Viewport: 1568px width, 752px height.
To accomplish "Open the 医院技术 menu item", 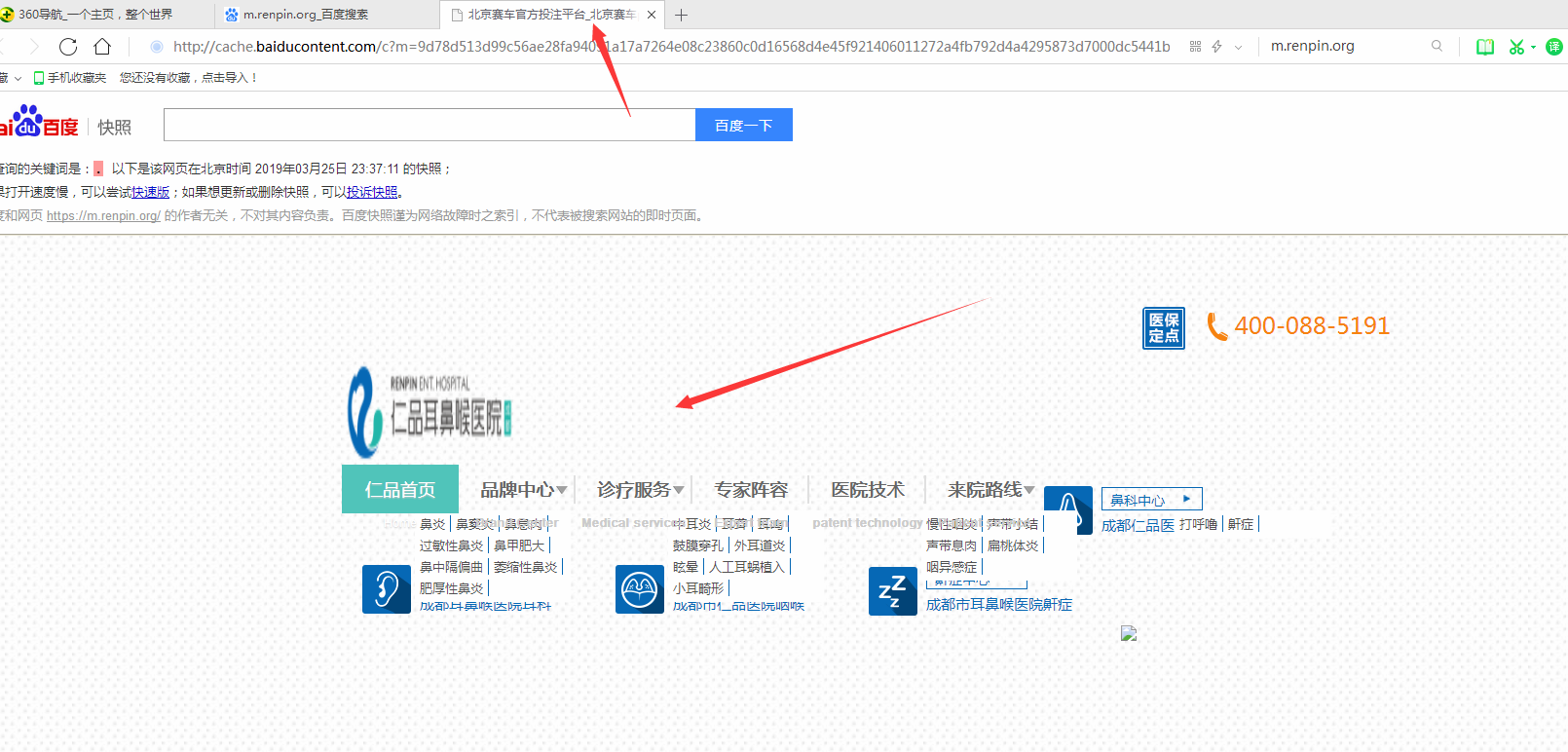I will tap(868, 490).
